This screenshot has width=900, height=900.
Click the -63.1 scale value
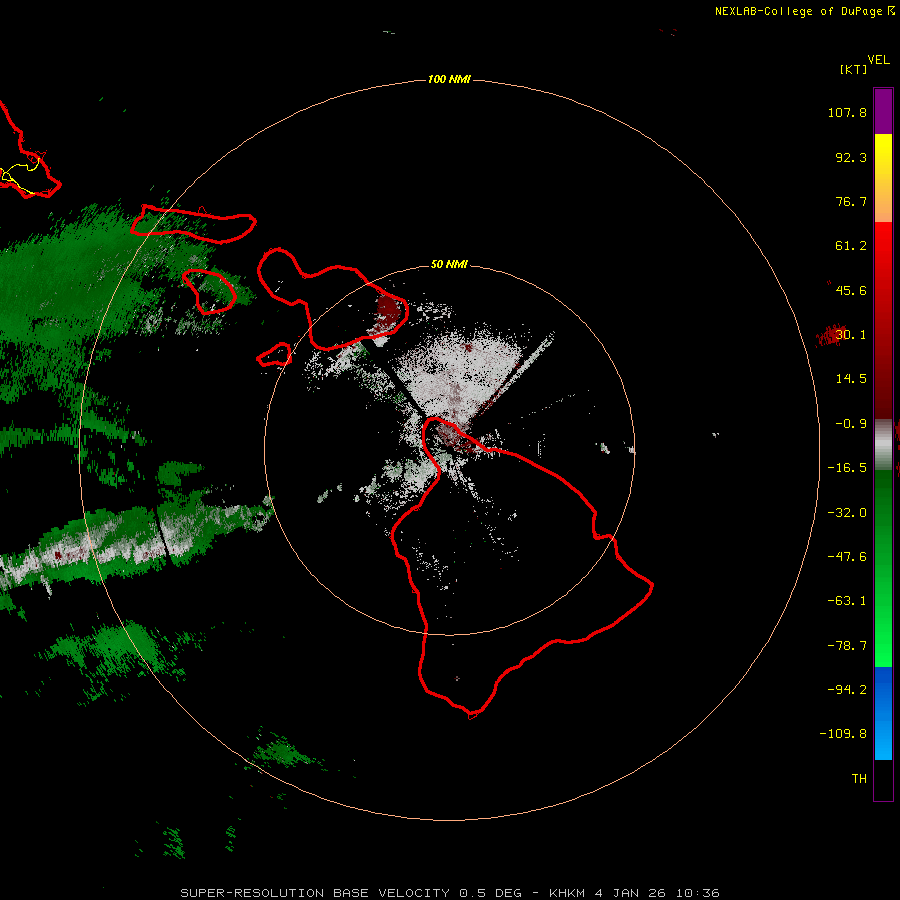tap(847, 601)
